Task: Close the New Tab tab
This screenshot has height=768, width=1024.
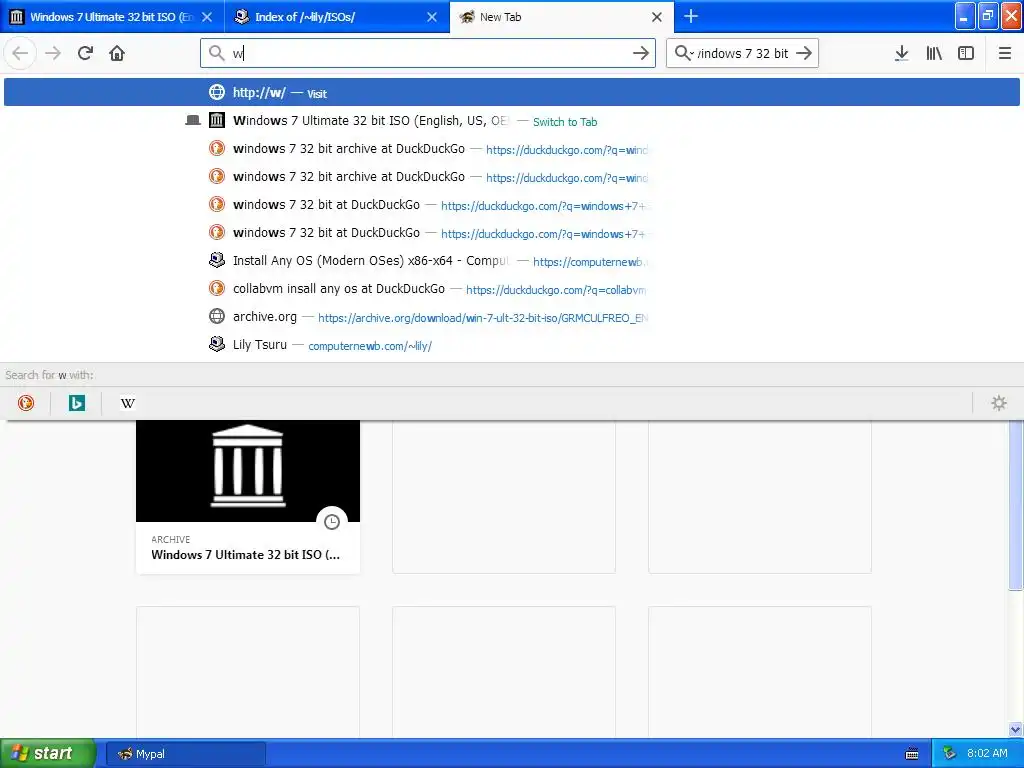Action: [x=657, y=17]
